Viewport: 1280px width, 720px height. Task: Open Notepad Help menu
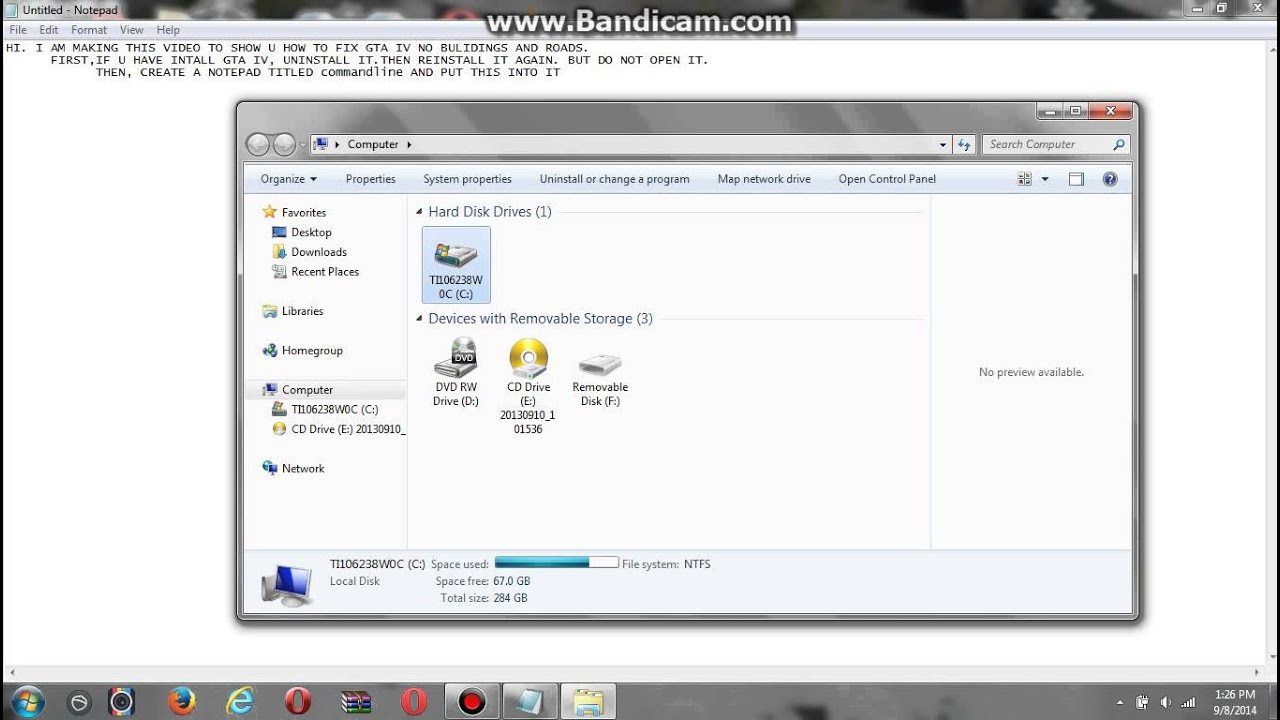pos(168,30)
